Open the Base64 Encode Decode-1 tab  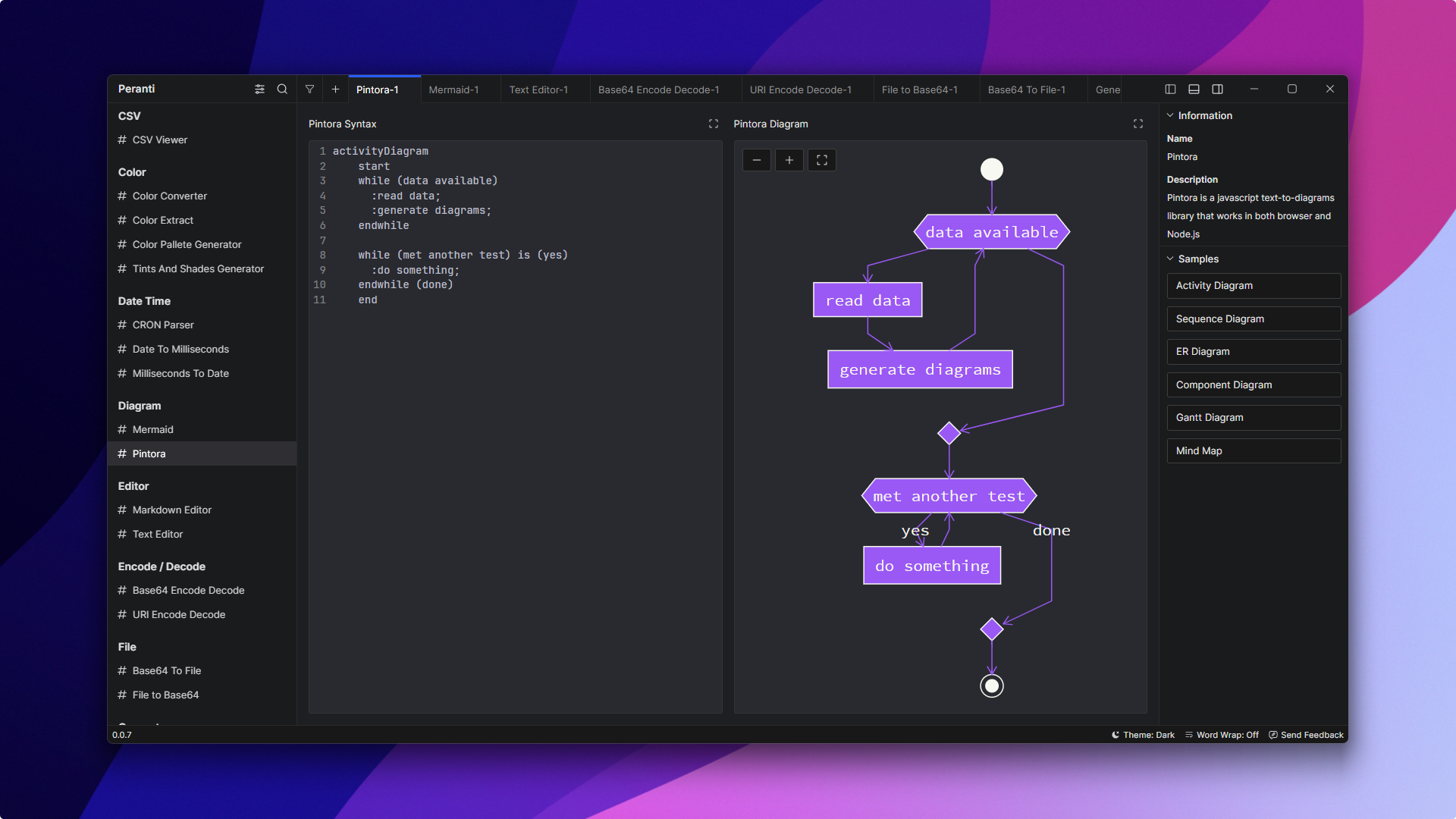pyautogui.click(x=658, y=89)
